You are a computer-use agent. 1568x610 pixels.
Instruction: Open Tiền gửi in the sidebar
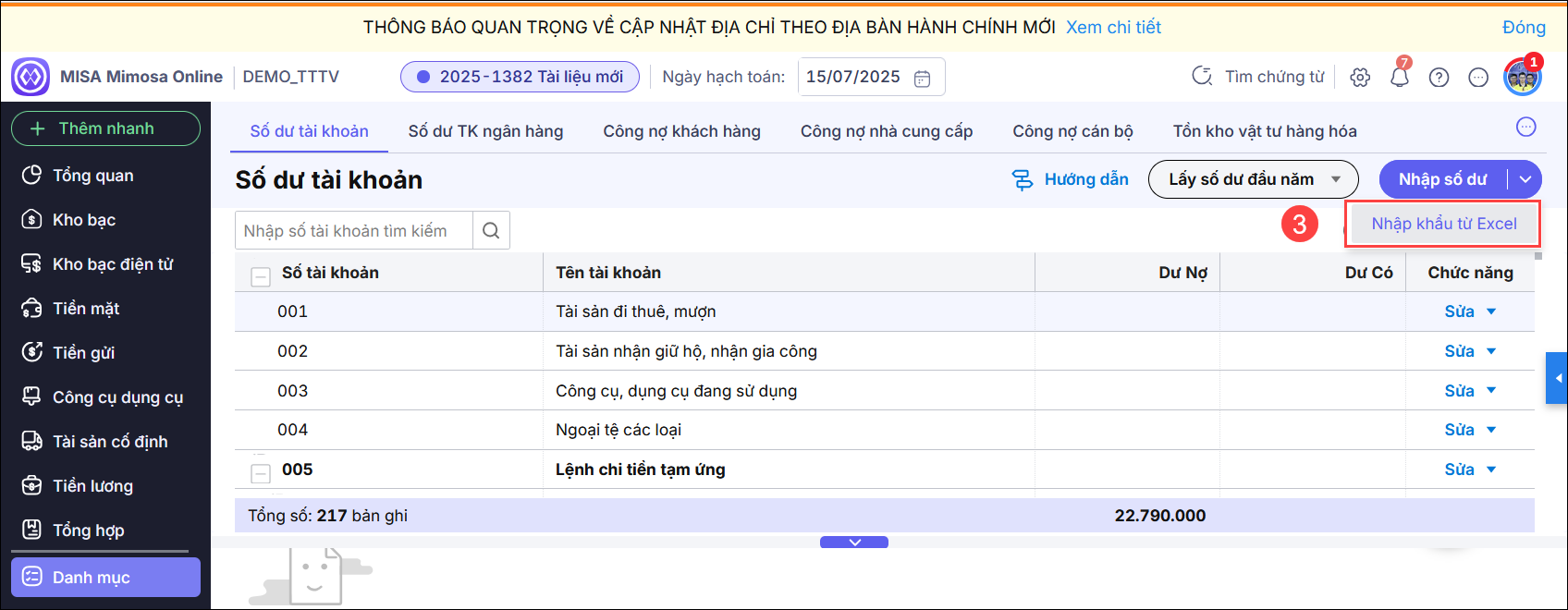click(x=105, y=353)
